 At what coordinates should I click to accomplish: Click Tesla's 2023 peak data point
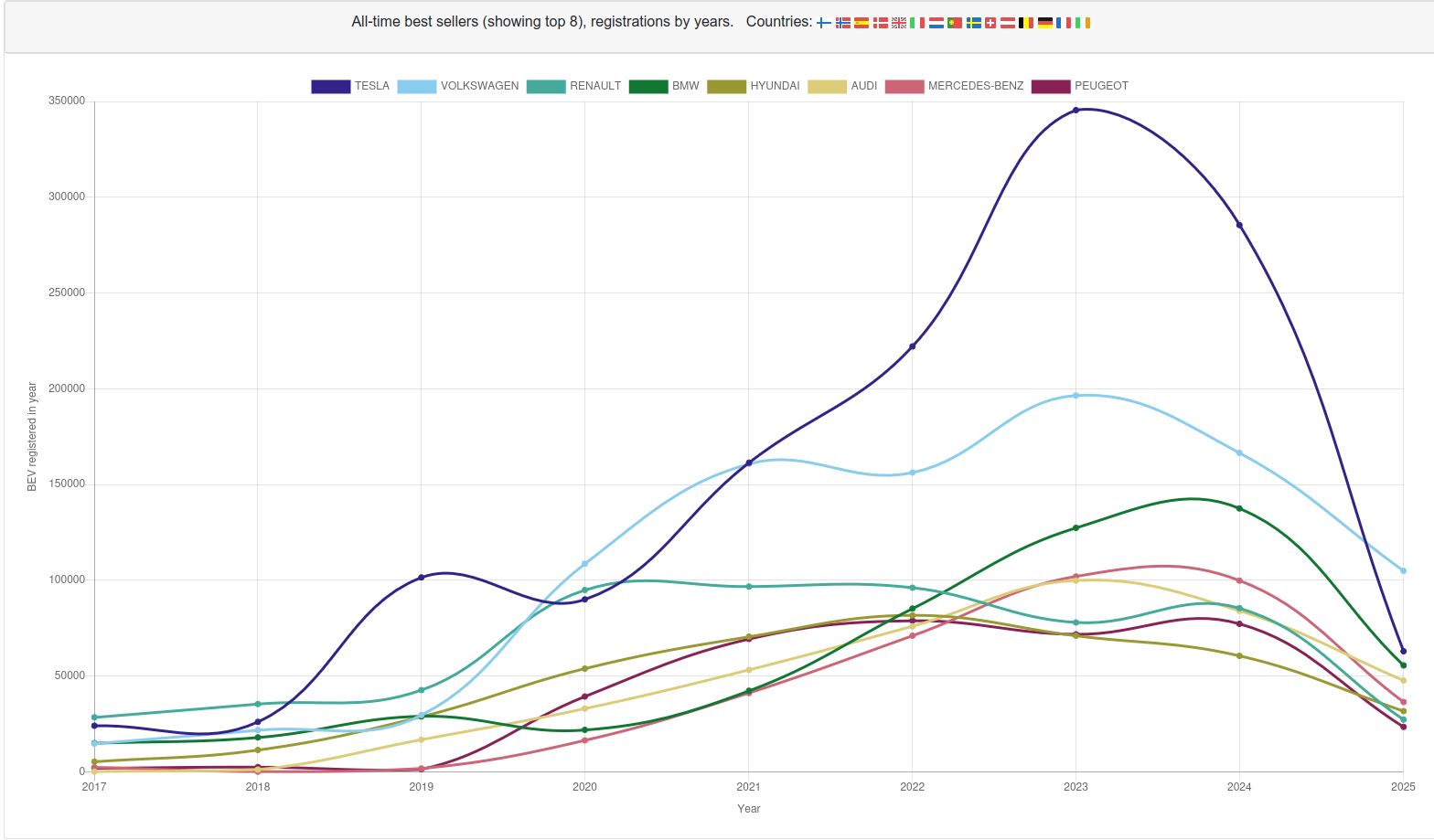(x=1075, y=110)
